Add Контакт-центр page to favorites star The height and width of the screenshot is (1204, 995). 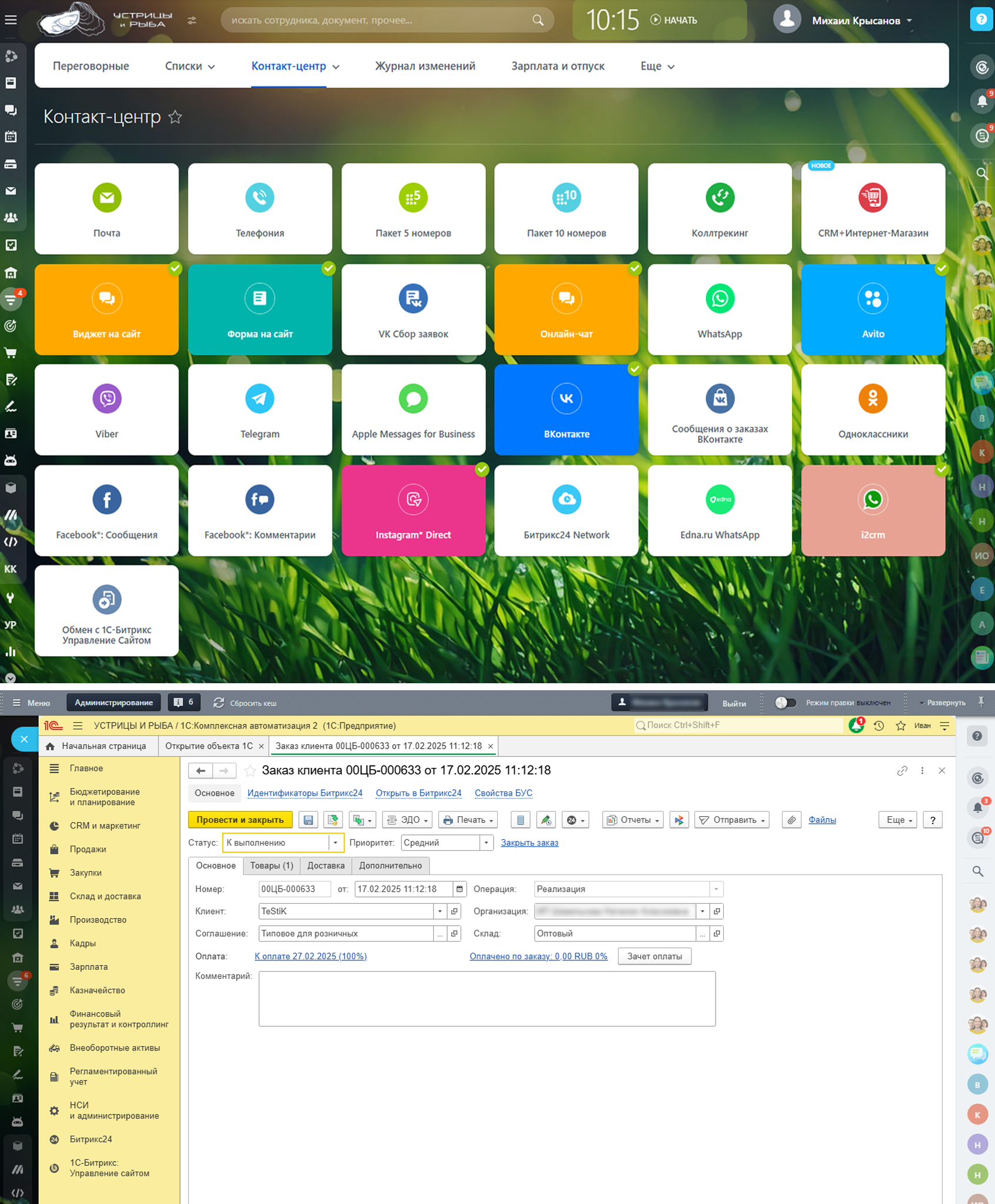[x=175, y=117]
